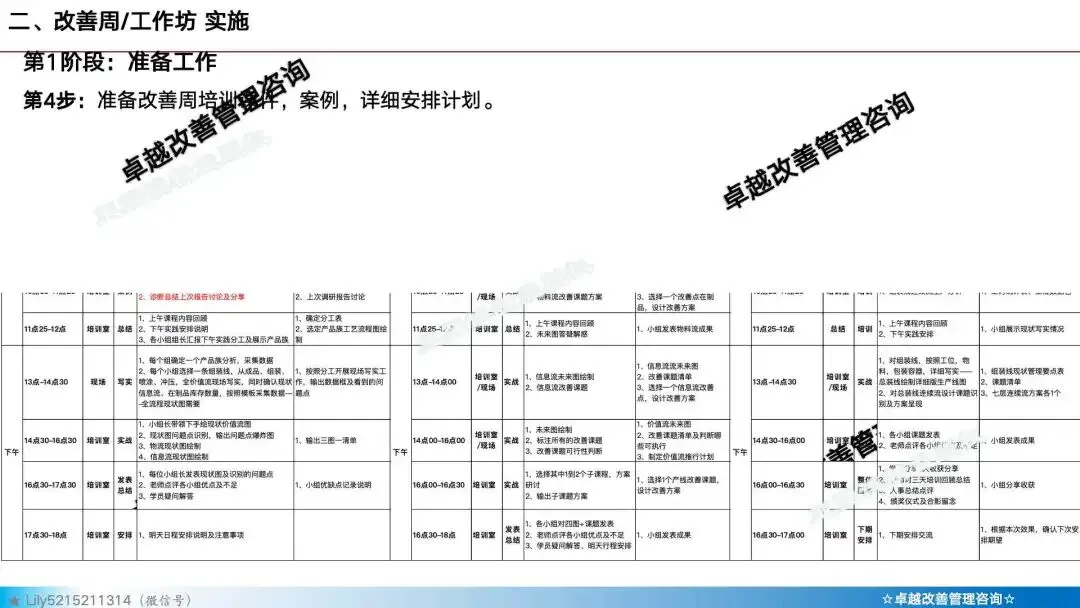Screen dimensions: 1080x608
Task: Click the time cell '13点-14点00'
Action: 435,382
